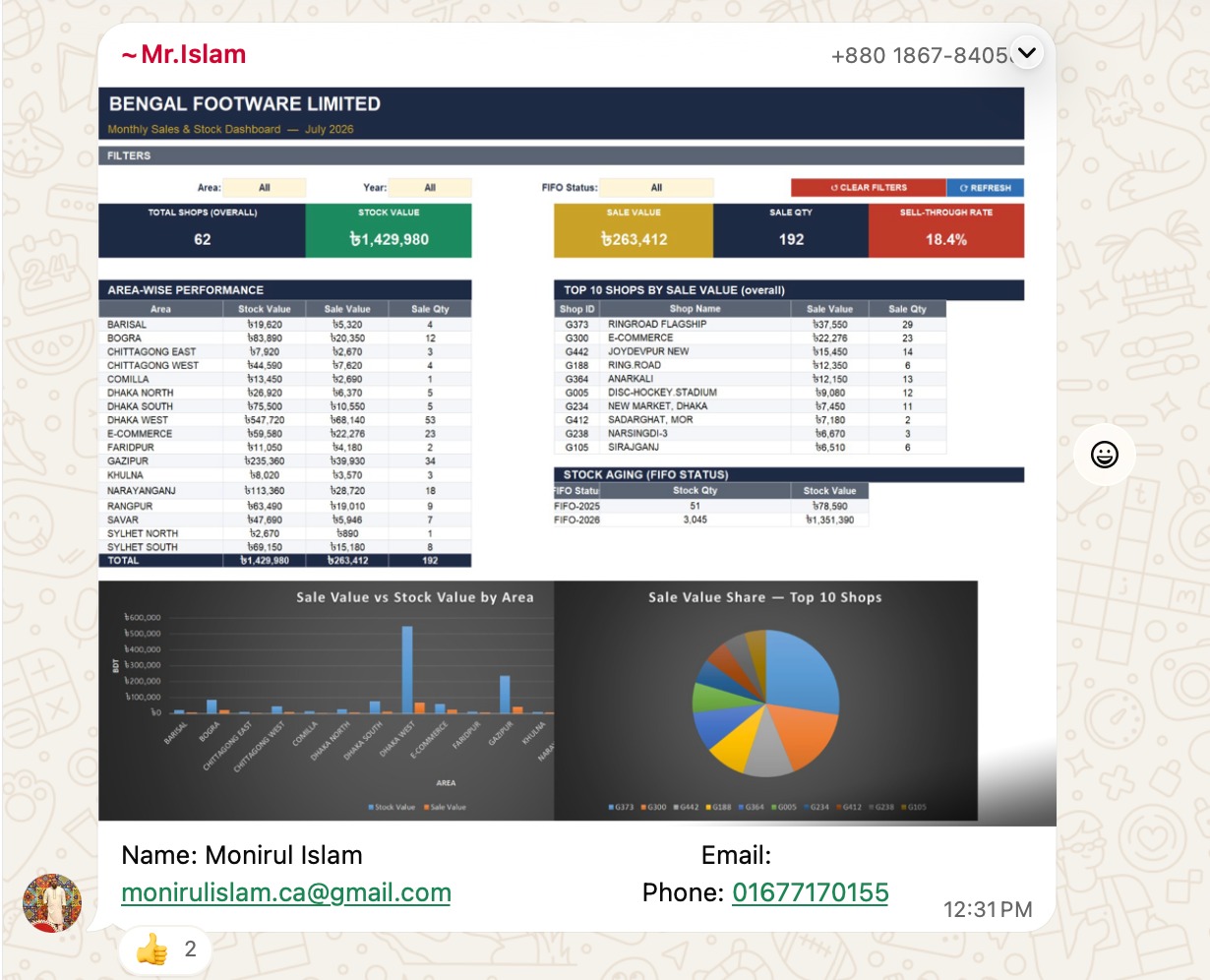This screenshot has height=980, width=1210.
Task: Click REFRESH button in dashboard
Action: (x=986, y=187)
